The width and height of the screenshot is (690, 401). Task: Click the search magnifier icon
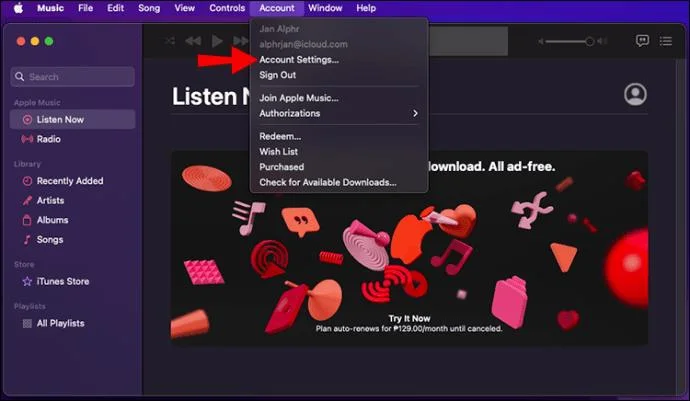pyautogui.click(x=19, y=77)
